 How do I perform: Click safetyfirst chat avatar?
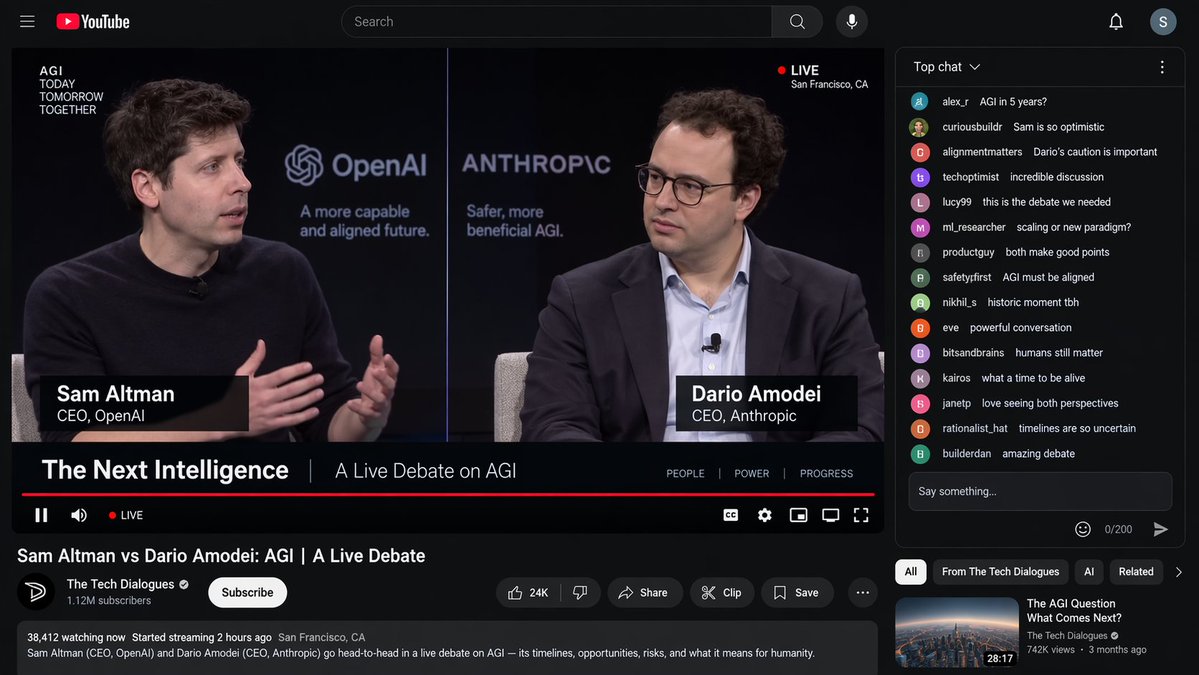919,277
